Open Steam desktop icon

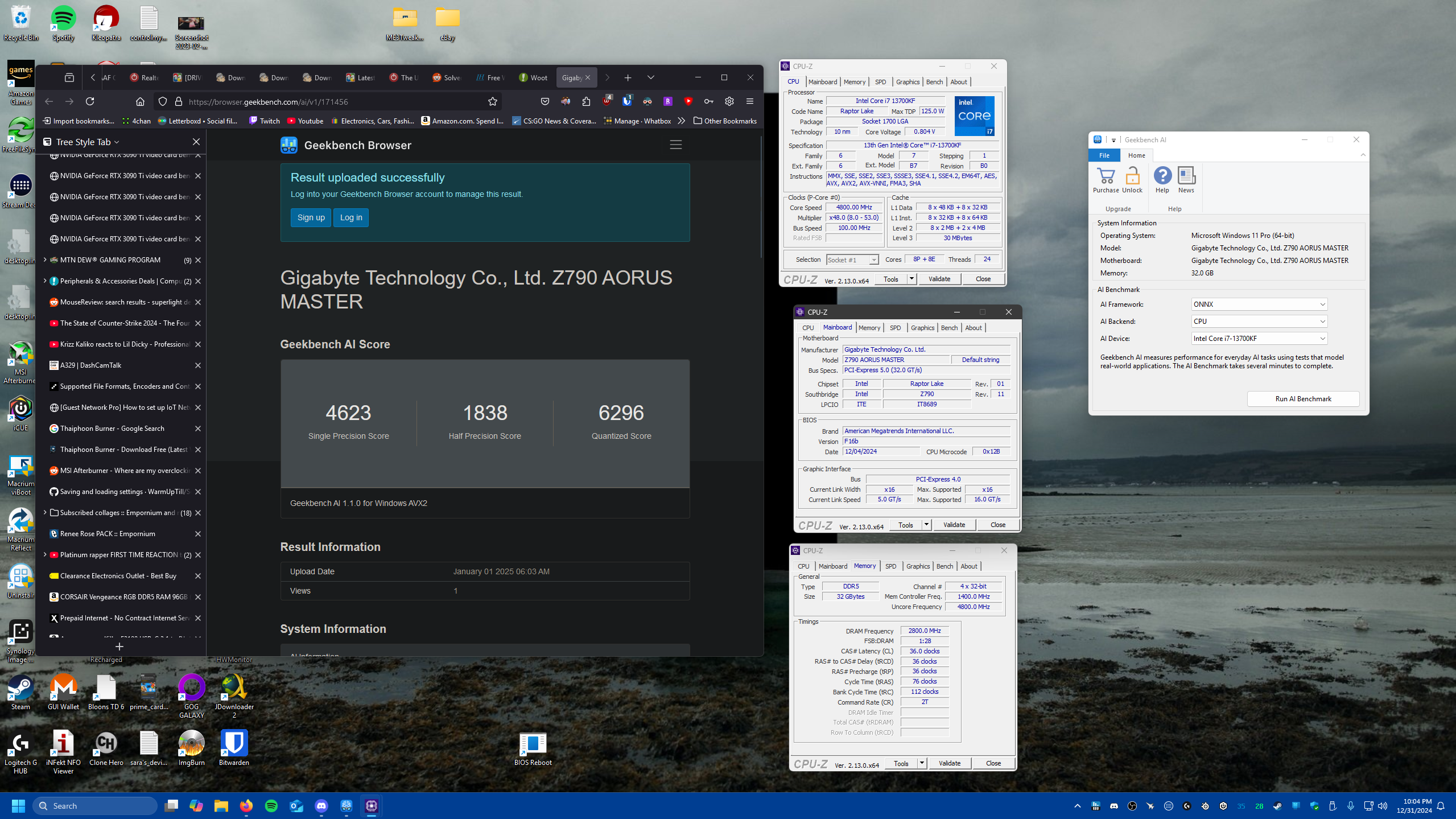pyautogui.click(x=20, y=692)
